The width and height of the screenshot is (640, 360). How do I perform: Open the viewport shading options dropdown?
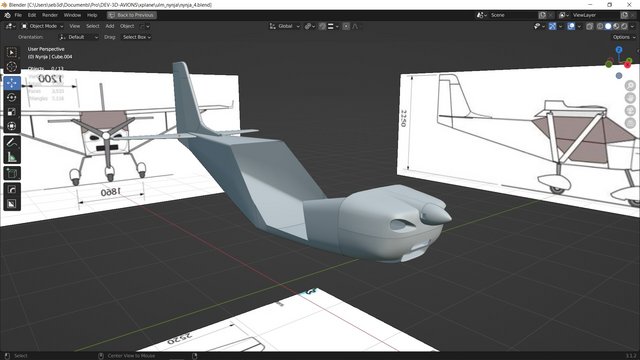pos(633,26)
